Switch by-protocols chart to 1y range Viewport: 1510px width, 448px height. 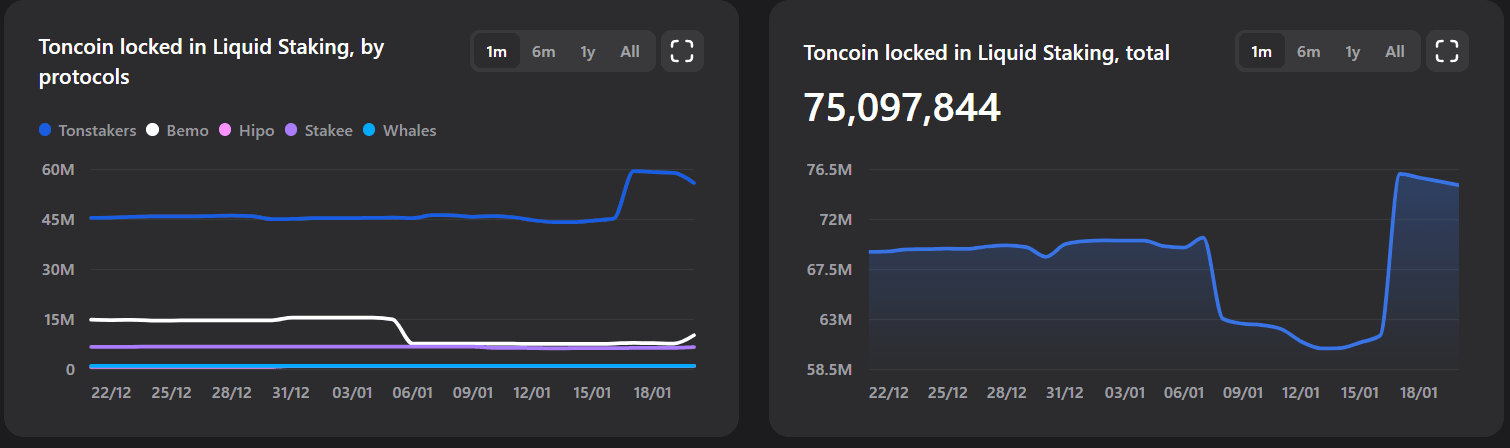point(587,51)
